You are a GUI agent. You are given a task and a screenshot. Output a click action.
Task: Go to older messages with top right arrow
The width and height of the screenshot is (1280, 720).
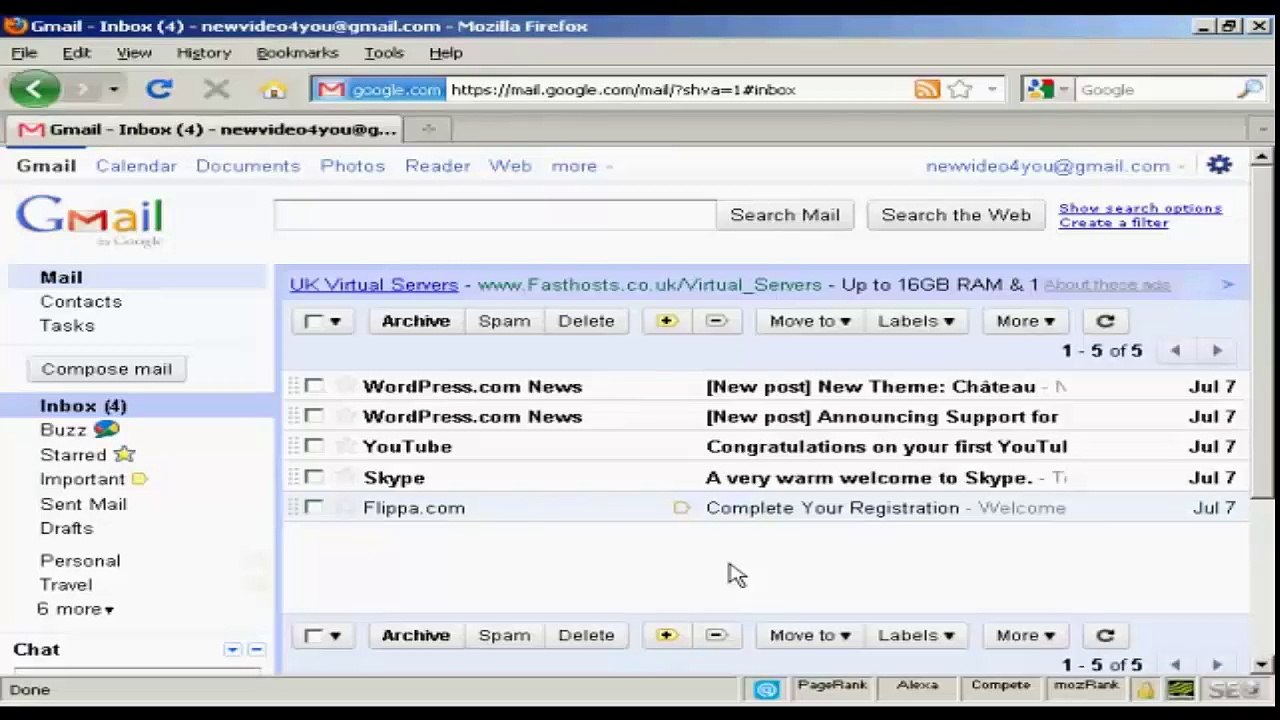(x=1217, y=350)
